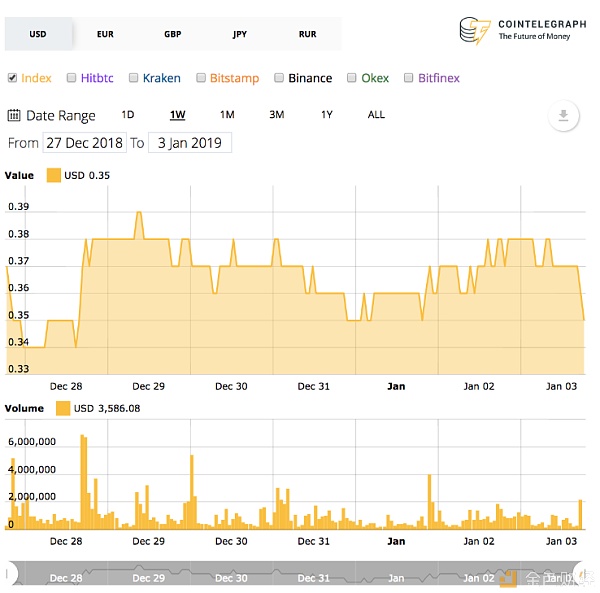The width and height of the screenshot is (600, 593).
Task: Click the USD 0.35 value readout
Action: click(x=87, y=176)
